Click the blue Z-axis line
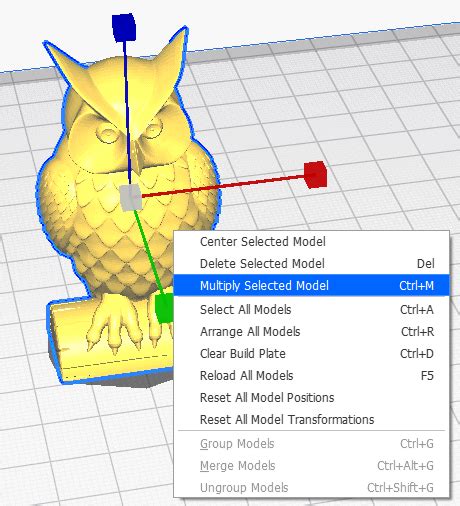The height and width of the screenshot is (506, 460). 127,113
